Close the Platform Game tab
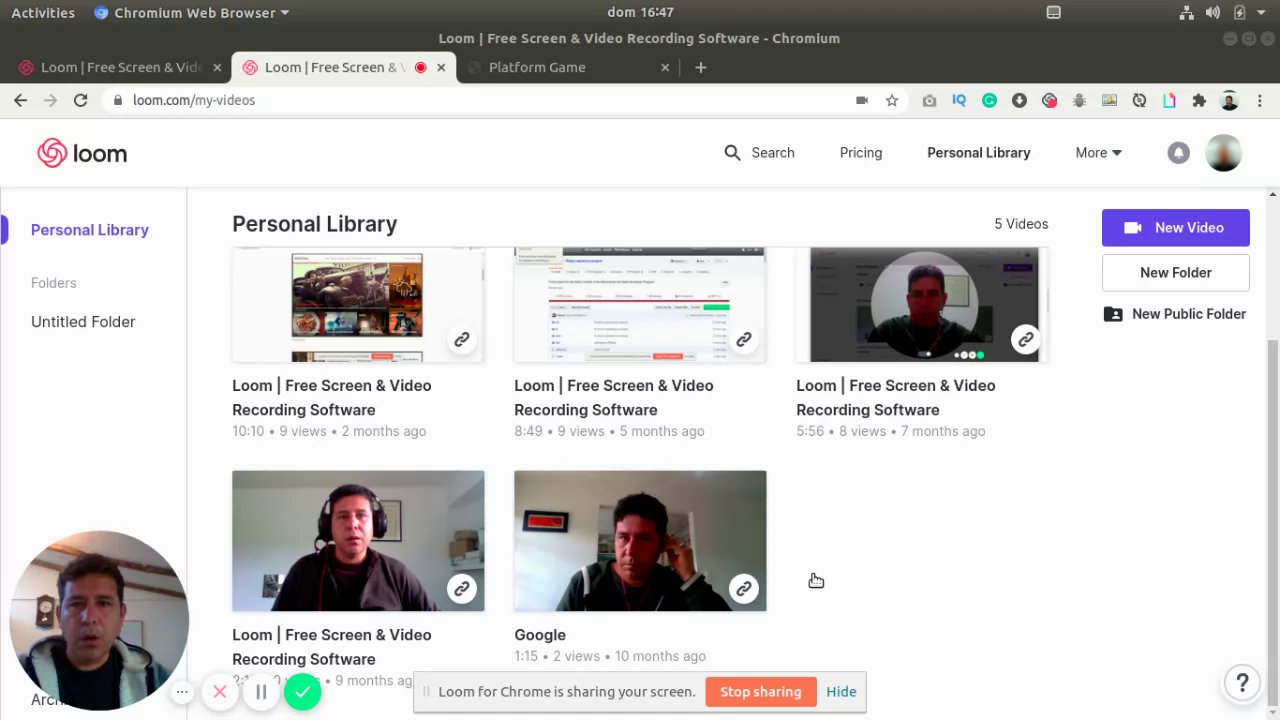 click(665, 67)
